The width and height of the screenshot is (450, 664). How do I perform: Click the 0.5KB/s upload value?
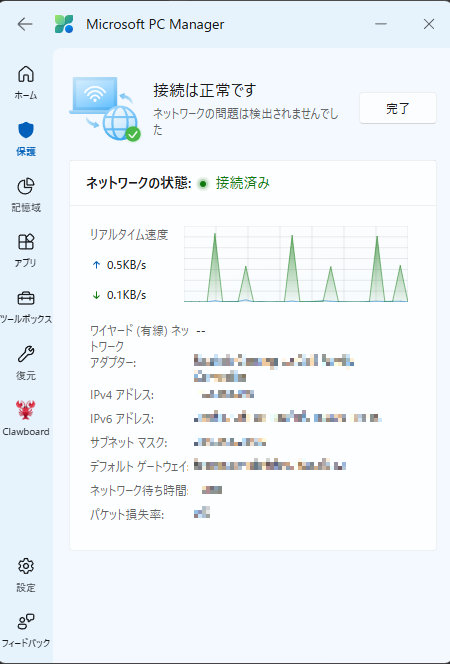tap(126, 265)
